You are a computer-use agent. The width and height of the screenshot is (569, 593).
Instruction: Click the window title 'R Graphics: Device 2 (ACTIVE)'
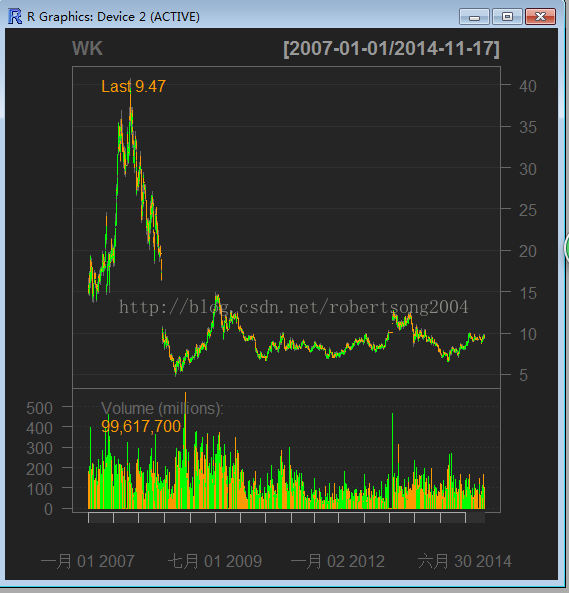pyautogui.click(x=113, y=17)
